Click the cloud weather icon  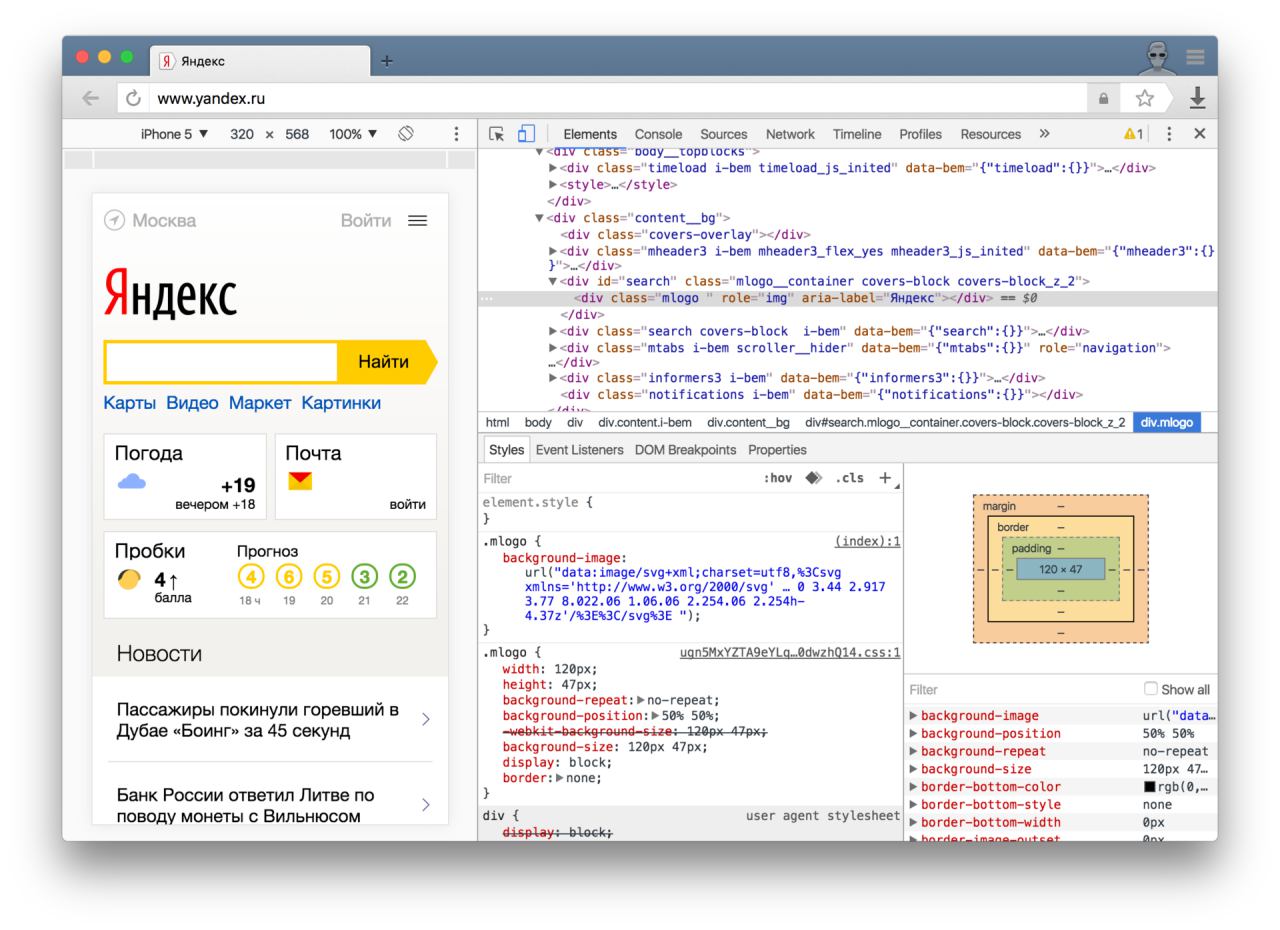click(132, 482)
